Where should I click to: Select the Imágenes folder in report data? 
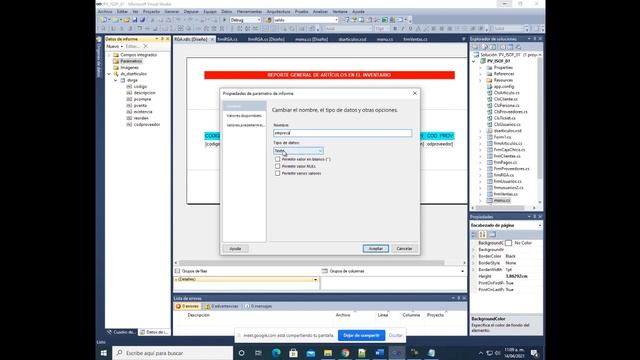coord(129,67)
